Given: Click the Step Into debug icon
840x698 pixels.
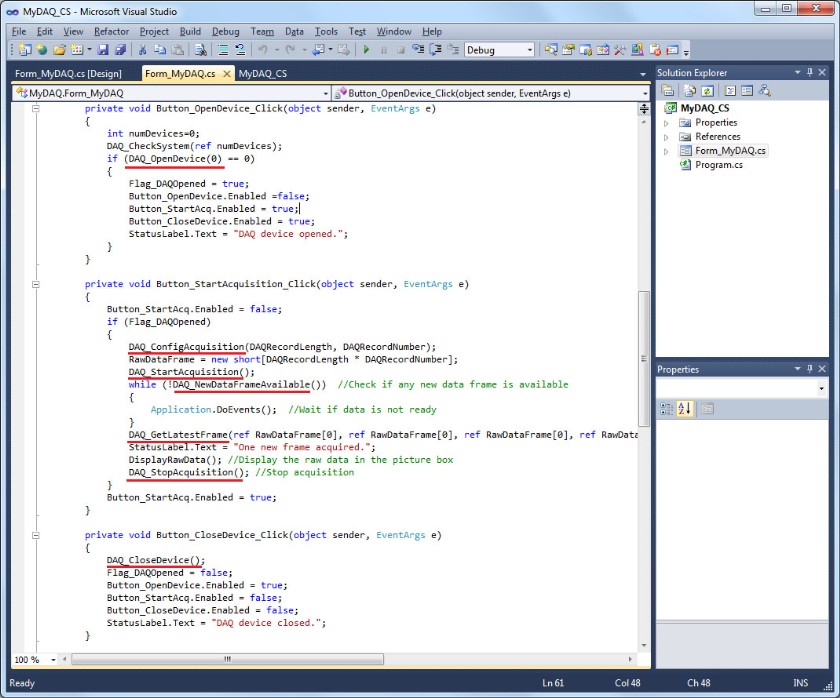Looking at the screenshot, I should pyautogui.click(x=418, y=50).
